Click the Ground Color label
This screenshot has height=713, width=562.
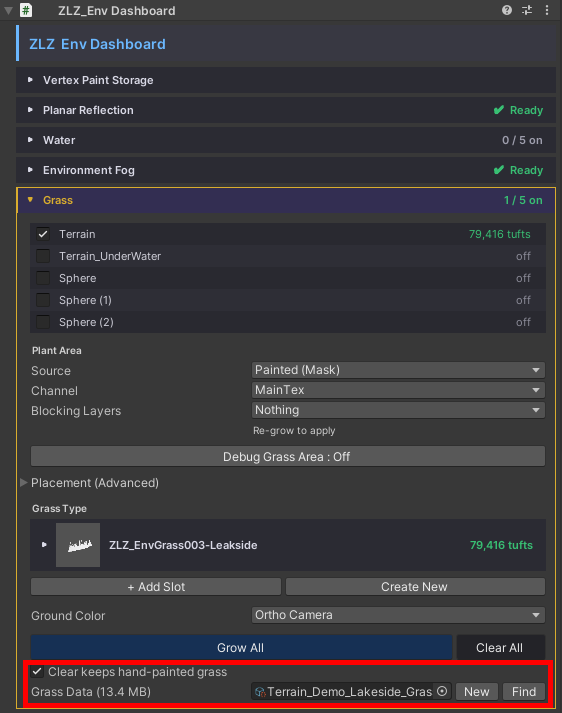(x=68, y=616)
